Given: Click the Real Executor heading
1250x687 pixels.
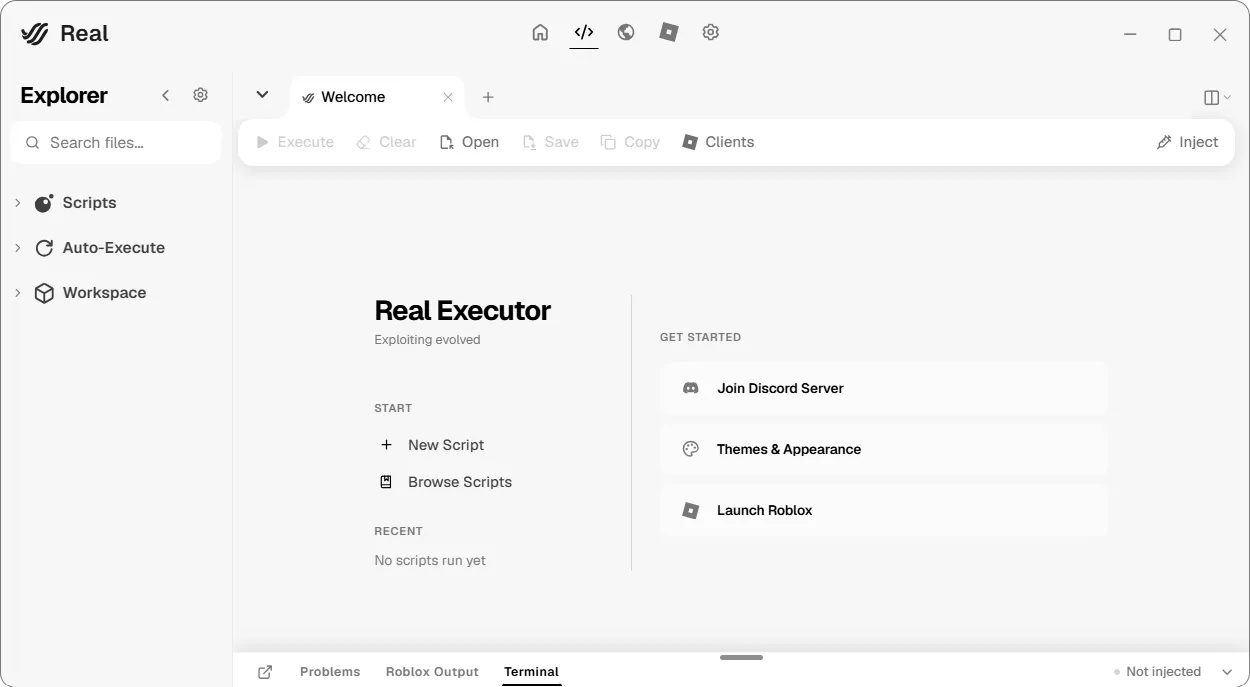Looking at the screenshot, I should 462,310.
